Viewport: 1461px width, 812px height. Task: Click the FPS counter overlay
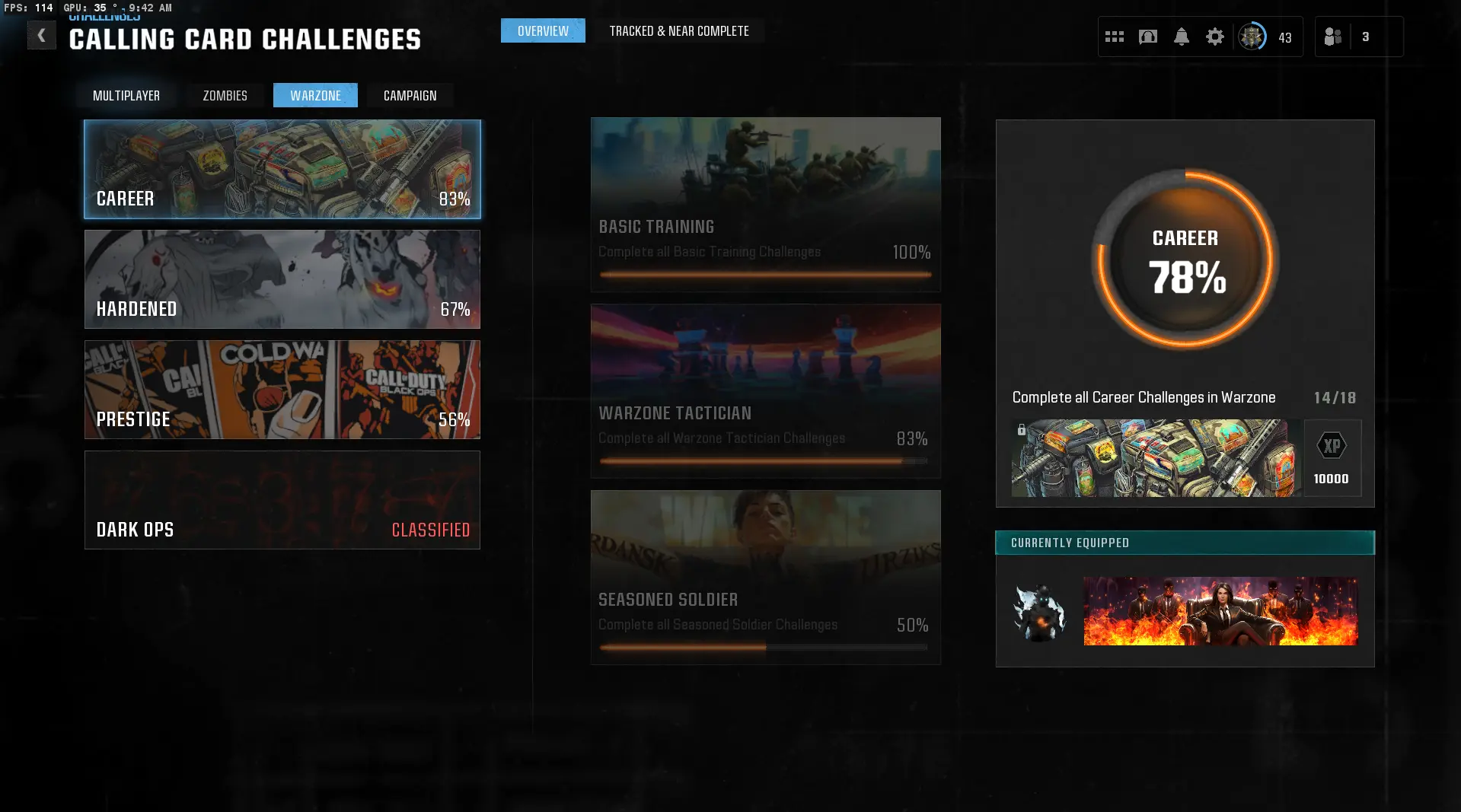(x=29, y=8)
